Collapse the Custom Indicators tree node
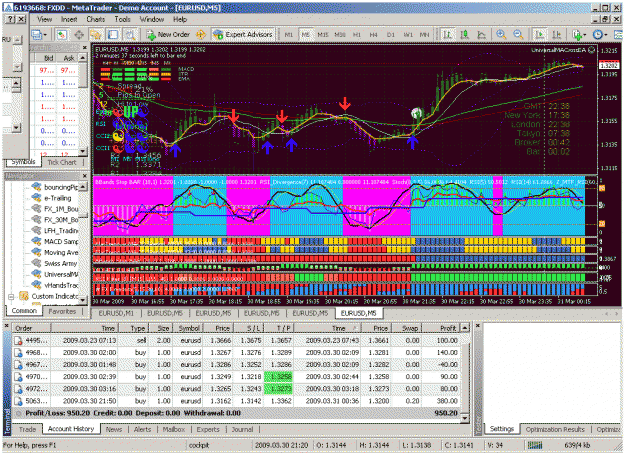 coord(11,296)
